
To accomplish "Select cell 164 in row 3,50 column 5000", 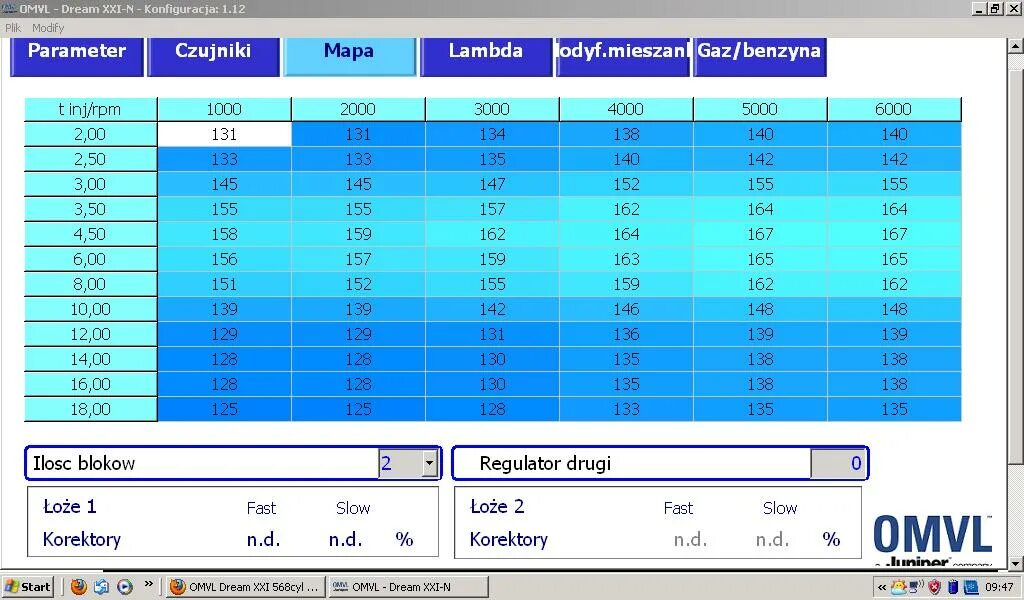I will [760, 209].
